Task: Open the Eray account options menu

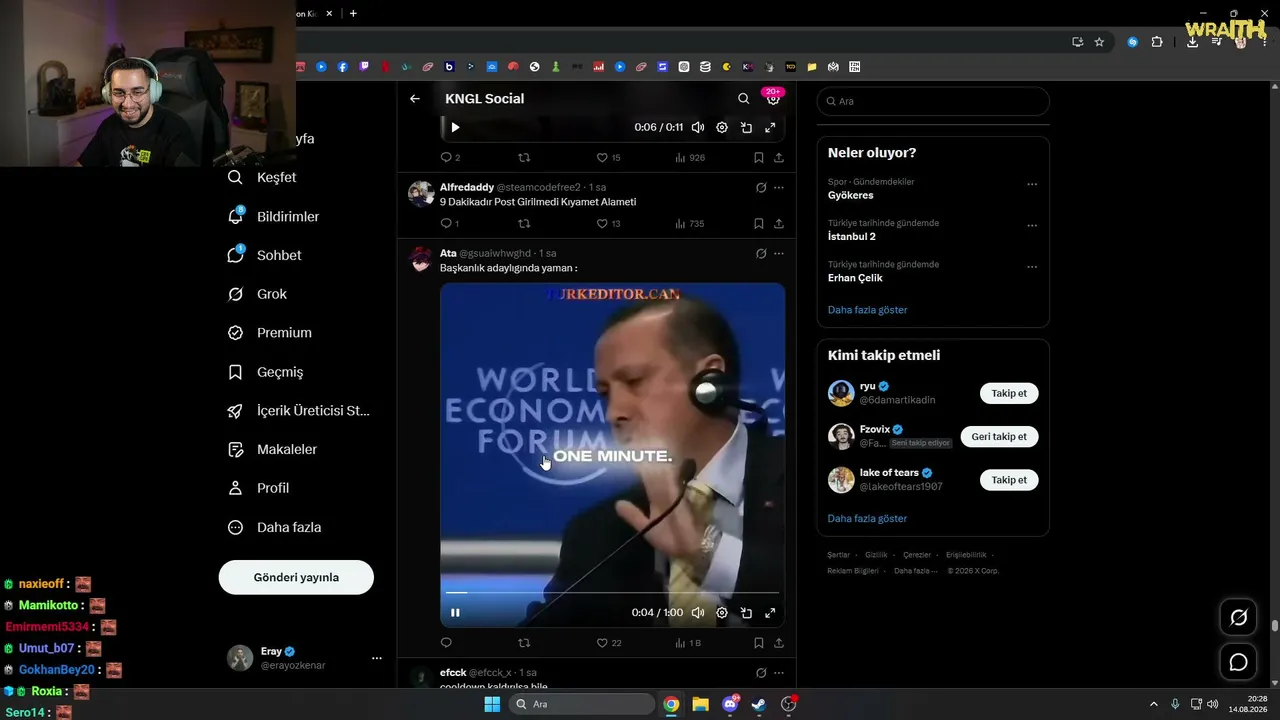Action: 377,658
